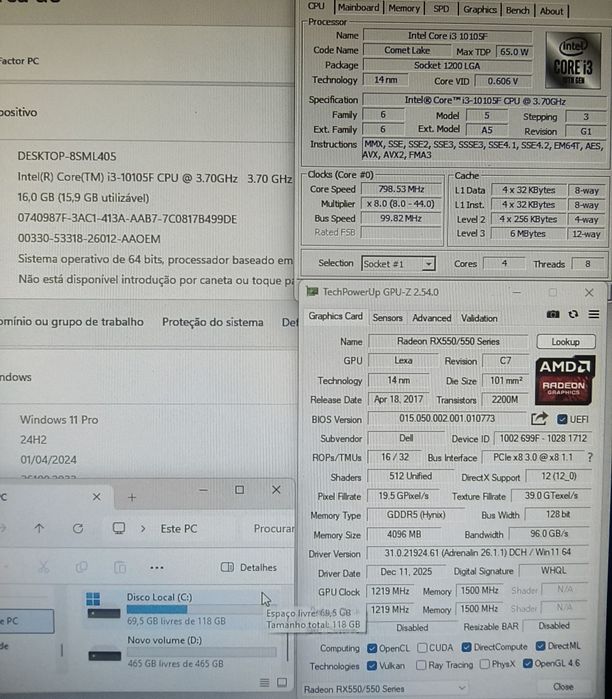The height and width of the screenshot is (699, 612).
Task: Click the Driver Version field in GPU-Z
Action: point(477,552)
